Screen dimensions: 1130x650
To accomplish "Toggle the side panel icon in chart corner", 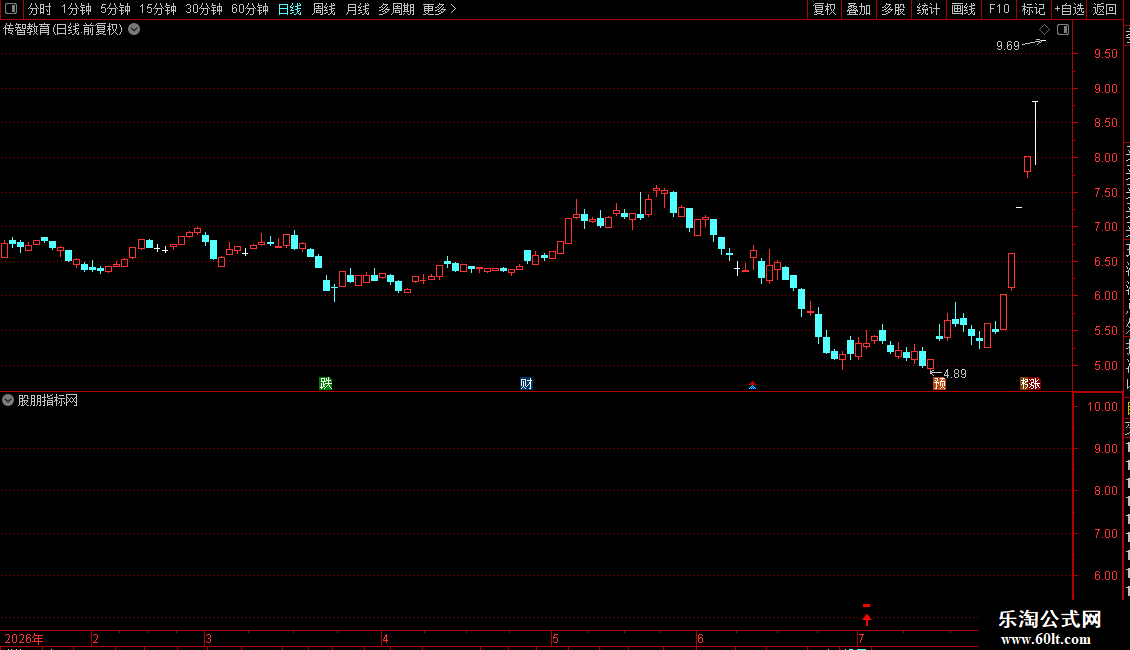I will pos(1063,30).
